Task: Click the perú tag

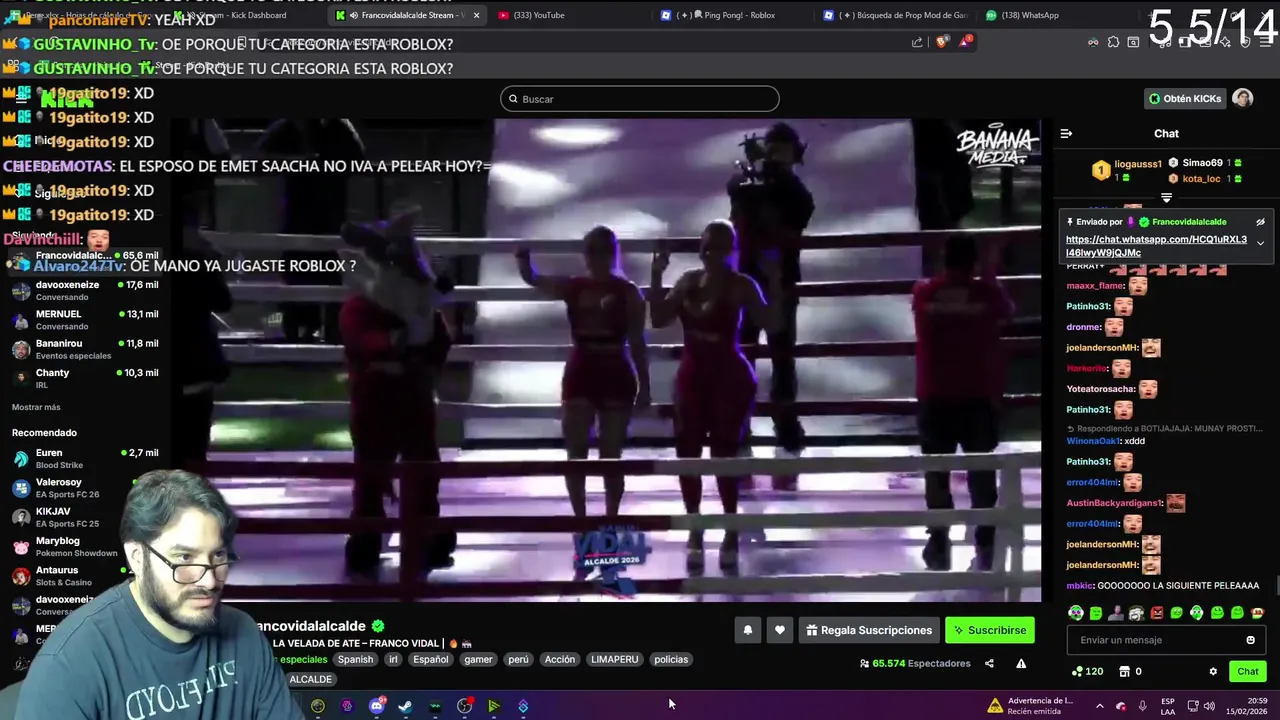Action: point(518,659)
